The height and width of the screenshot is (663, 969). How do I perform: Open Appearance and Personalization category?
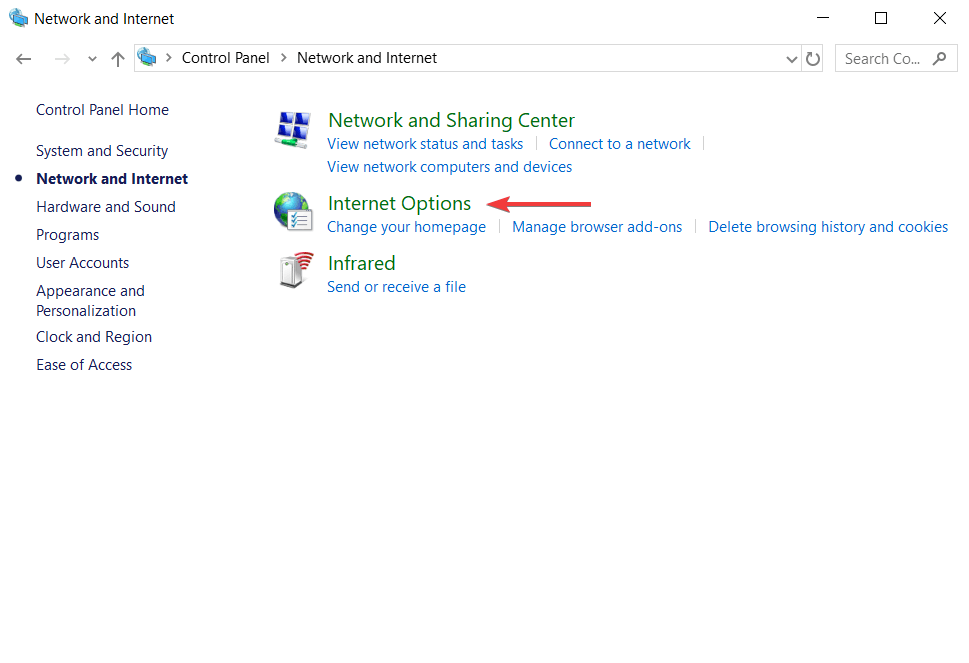[90, 301]
